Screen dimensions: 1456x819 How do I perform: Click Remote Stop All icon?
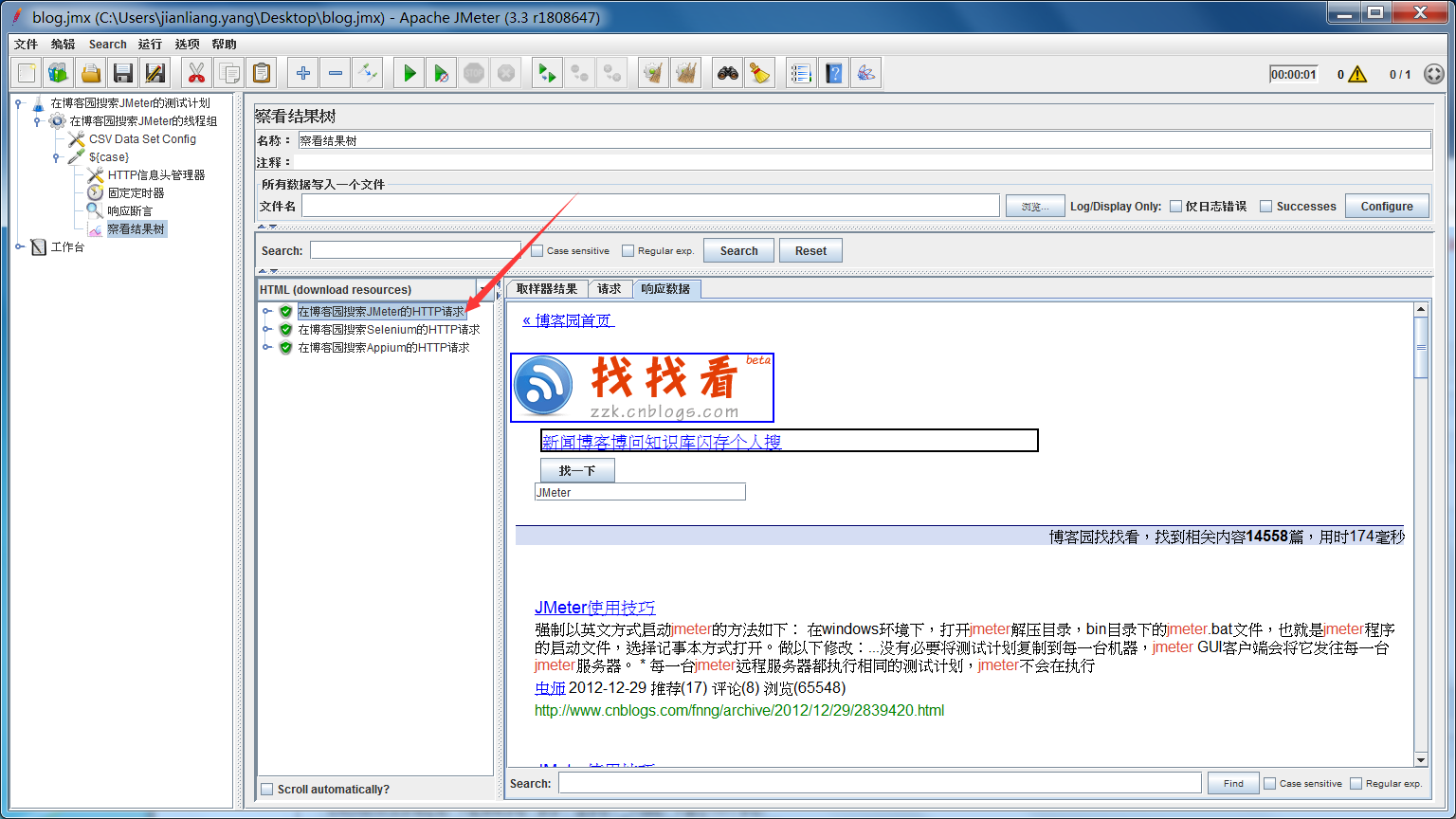coord(580,73)
